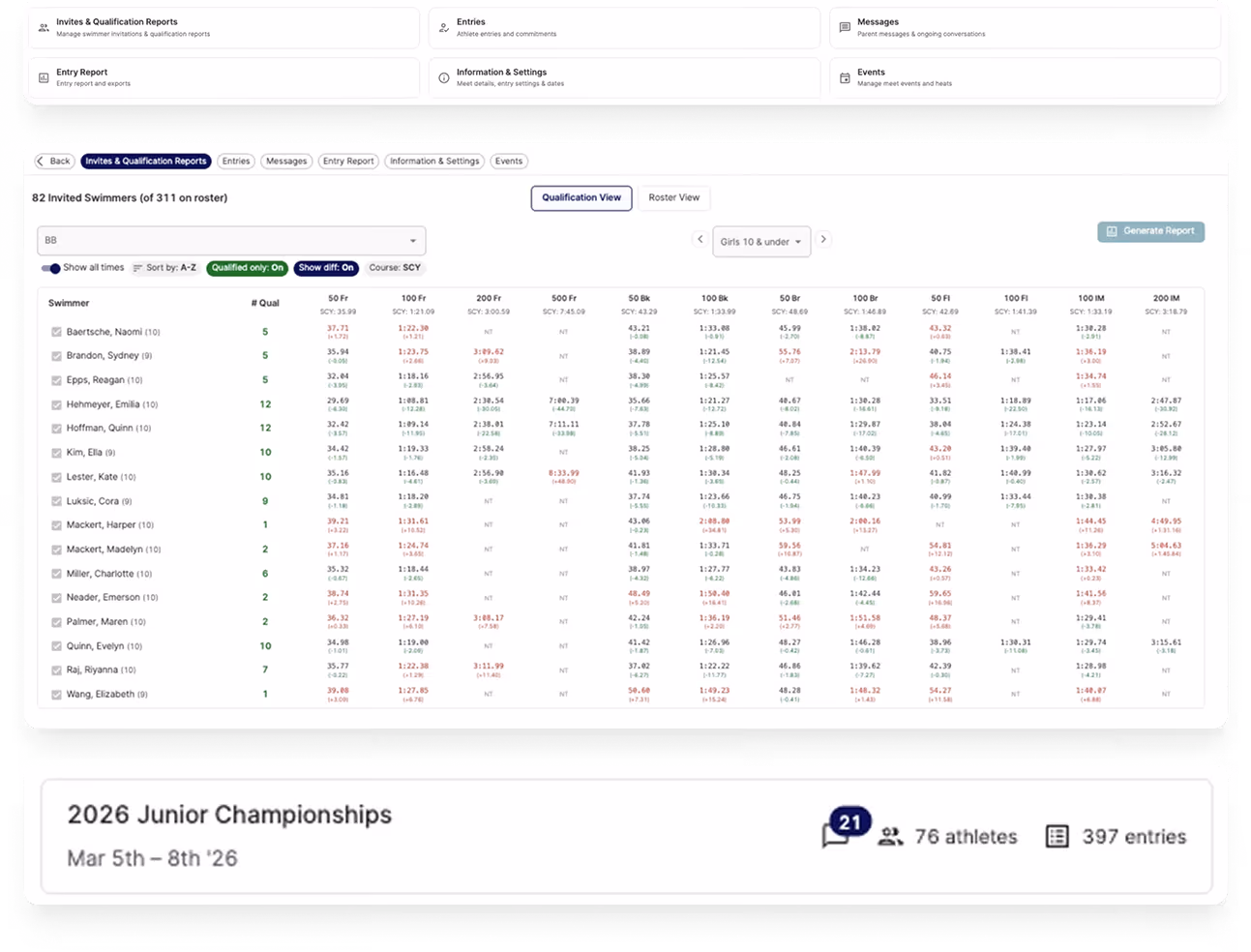
Task: Click swimmer name Miller, Charlotte
Action: [x=109, y=574]
